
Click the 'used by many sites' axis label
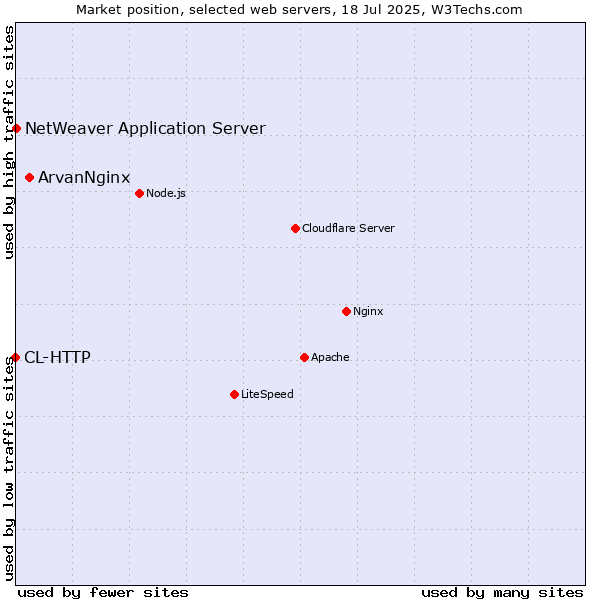502,593
